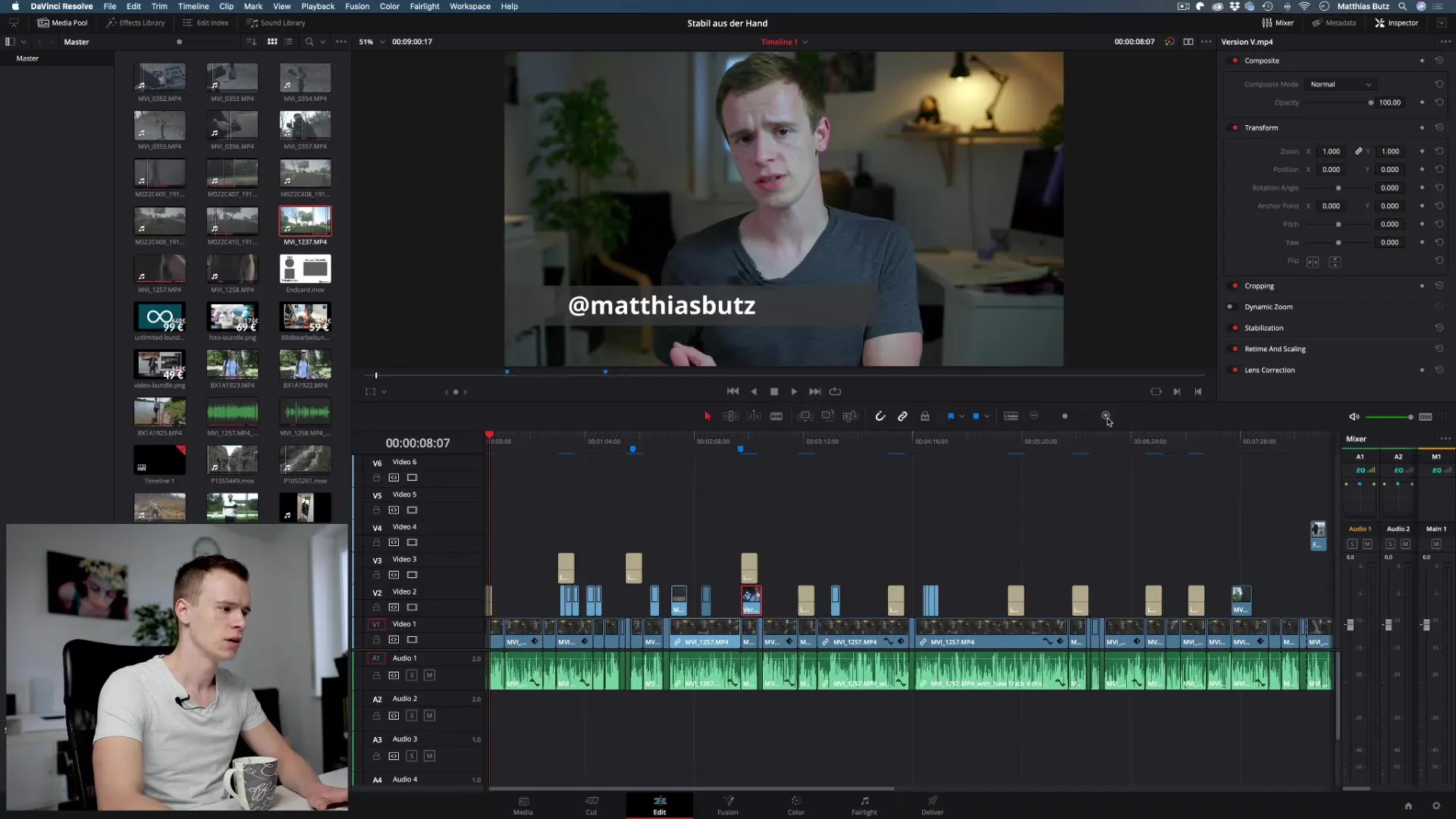
Task: Toggle auto track selector on Video 5
Action: (394, 510)
